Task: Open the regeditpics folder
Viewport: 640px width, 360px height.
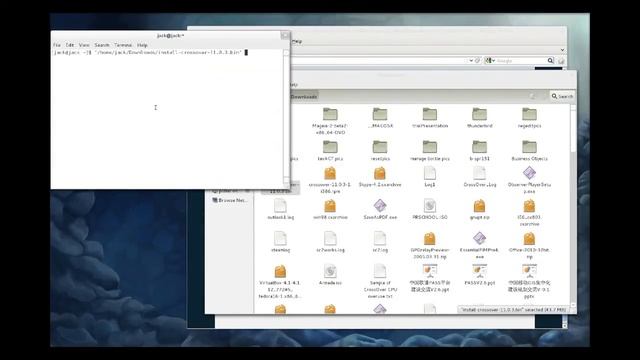Action: [529, 118]
